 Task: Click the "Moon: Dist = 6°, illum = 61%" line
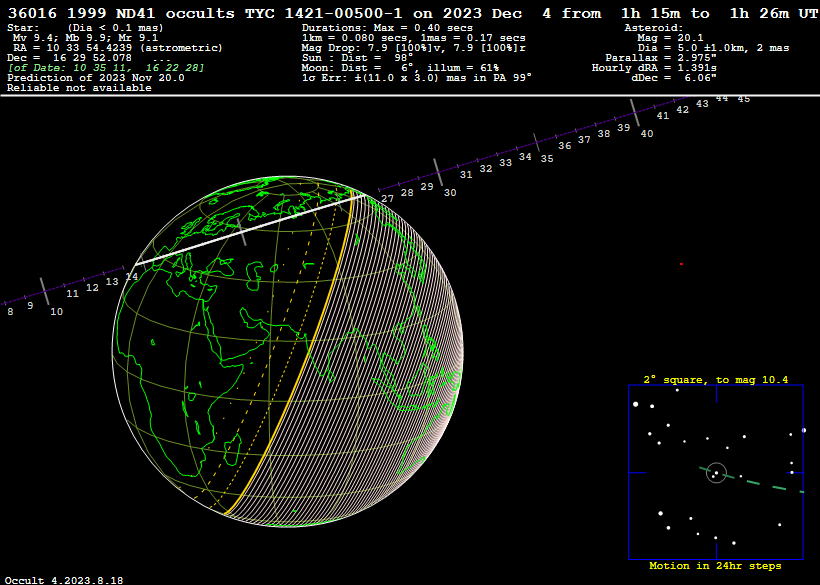tap(400, 68)
